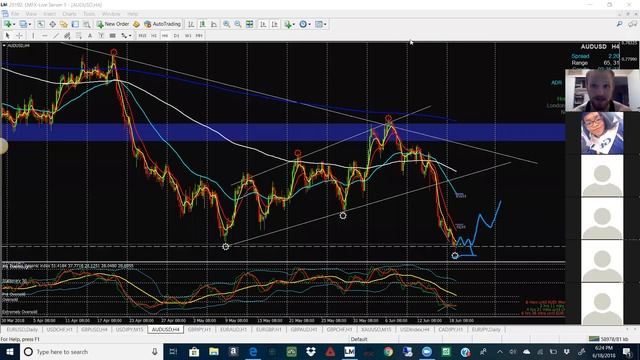Viewport: 640px width, 360px height.
Task: Open the Charts menu
Action: (69, 14)
